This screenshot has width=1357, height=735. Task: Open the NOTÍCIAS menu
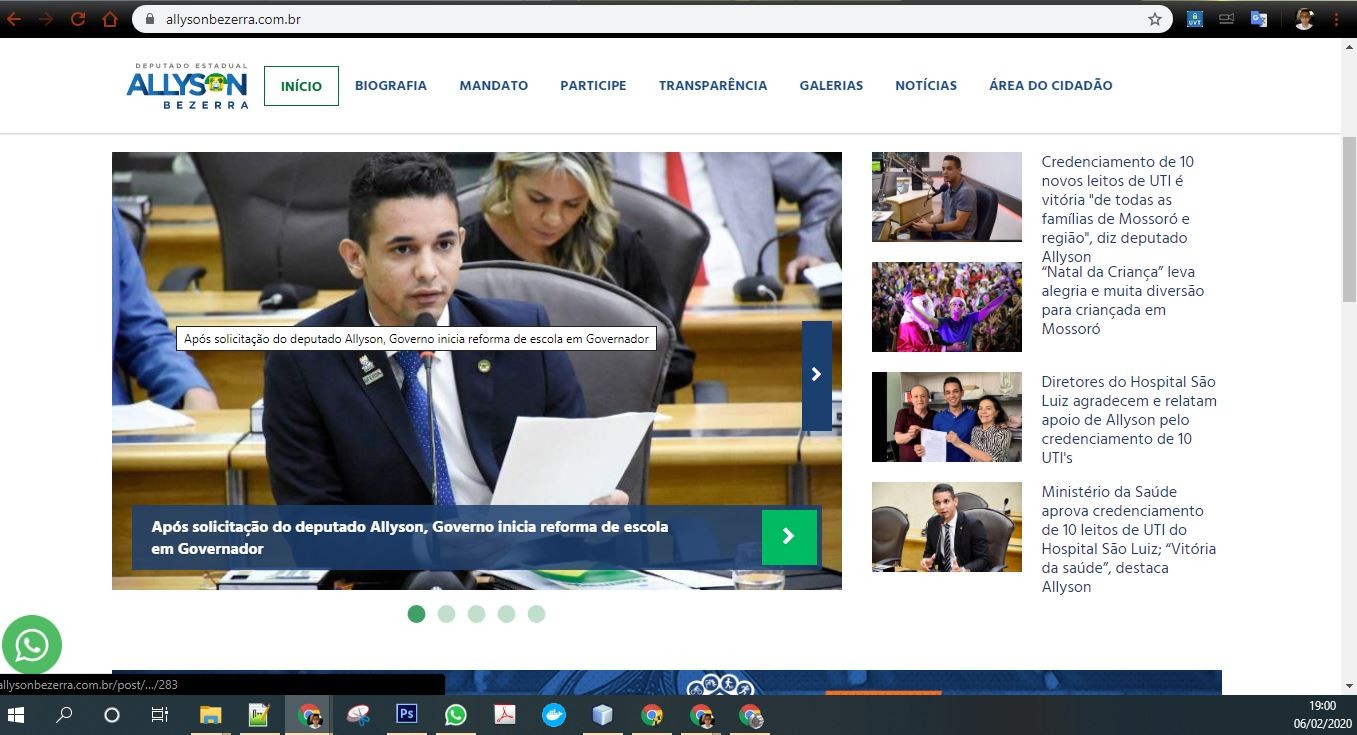pyautogui.click(x=926, y=86)
